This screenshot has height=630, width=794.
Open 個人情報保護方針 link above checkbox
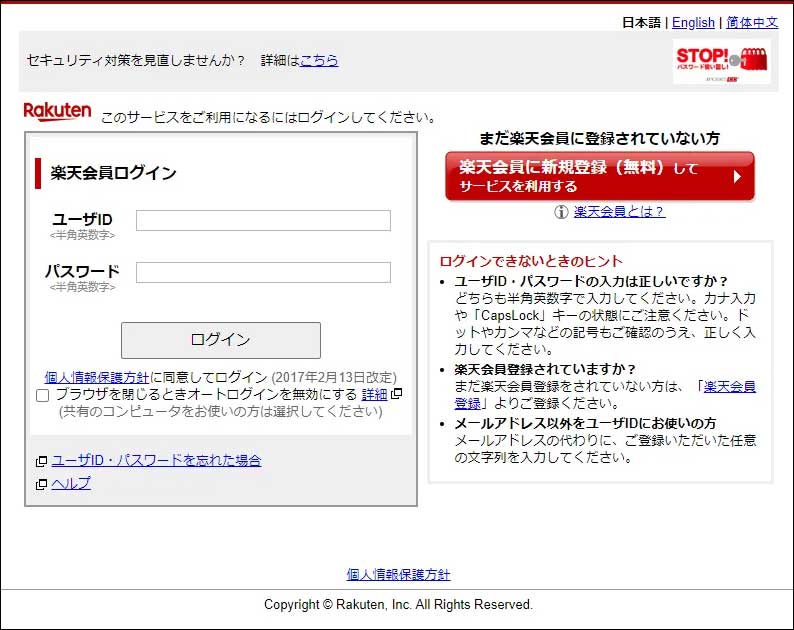tap(97, 377)
